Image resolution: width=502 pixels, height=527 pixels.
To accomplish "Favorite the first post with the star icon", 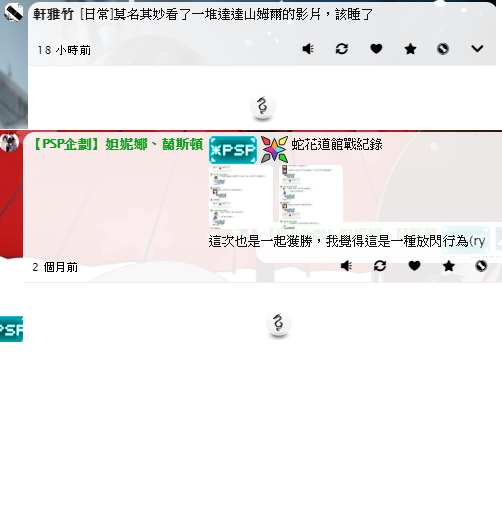I will click(x=410, y=49).
